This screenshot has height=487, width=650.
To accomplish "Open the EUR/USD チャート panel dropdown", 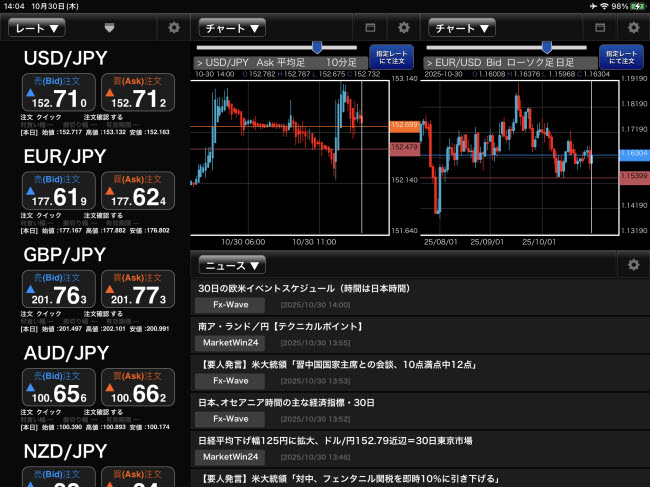I will point(462,28).
